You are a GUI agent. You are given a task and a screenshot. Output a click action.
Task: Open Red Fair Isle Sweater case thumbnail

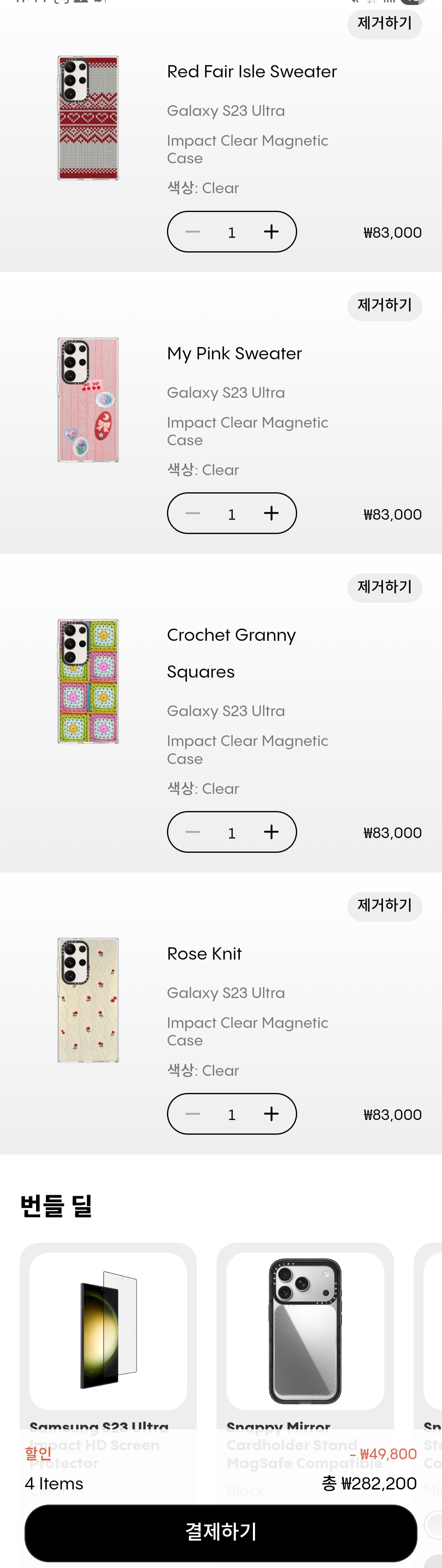88,118
